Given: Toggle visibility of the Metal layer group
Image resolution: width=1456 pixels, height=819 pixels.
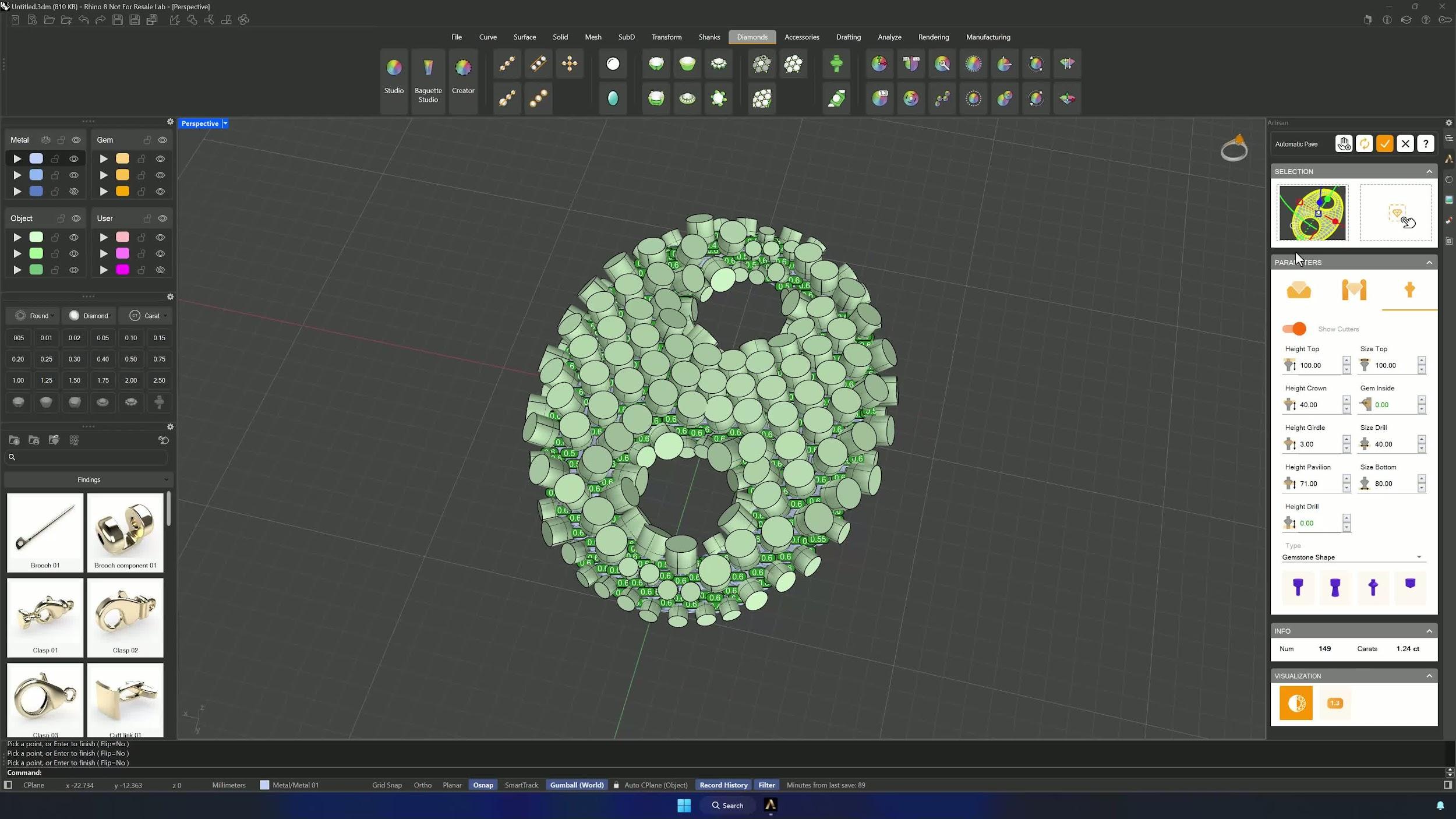Looking at the screenshot, I should click(76, 140).
